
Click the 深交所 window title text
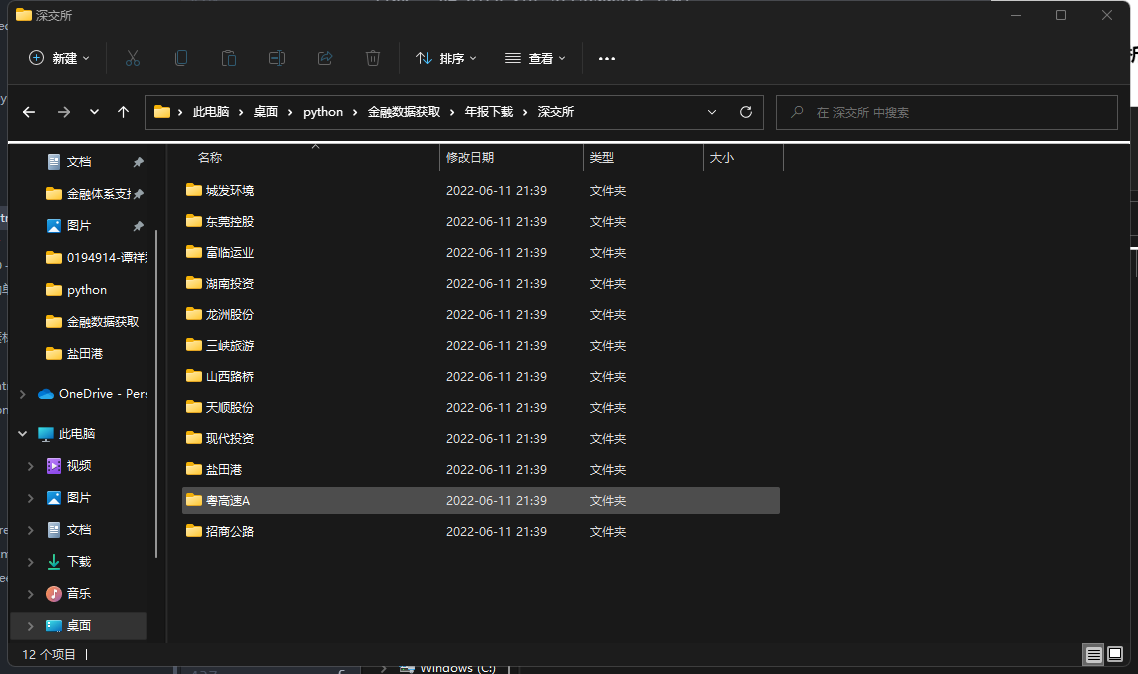pos(54,15)
